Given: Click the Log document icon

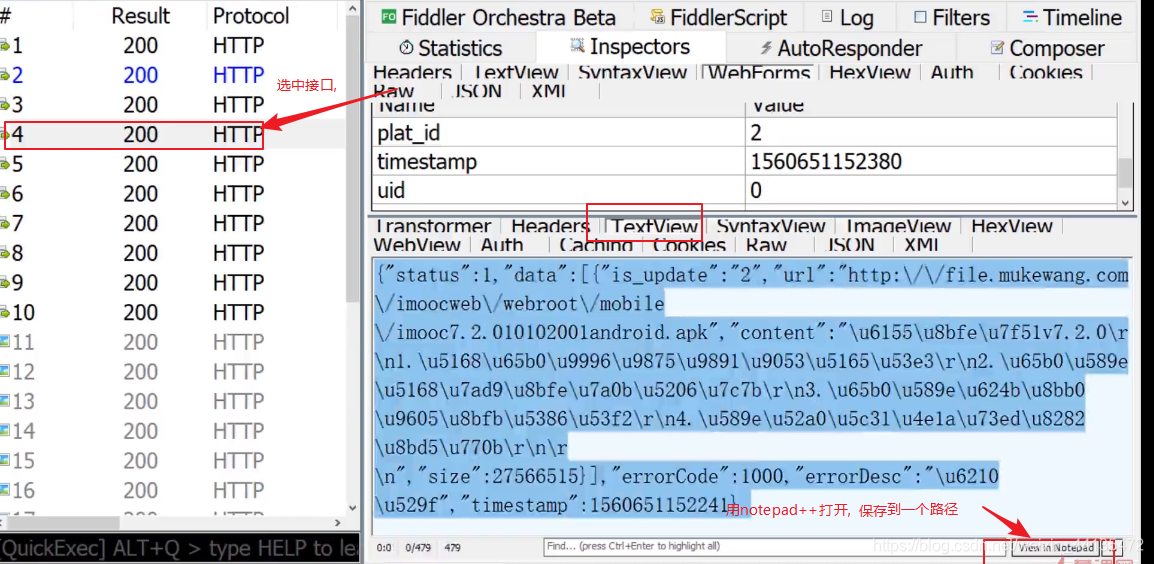Looking at the screenshot, I should point(827,17).
